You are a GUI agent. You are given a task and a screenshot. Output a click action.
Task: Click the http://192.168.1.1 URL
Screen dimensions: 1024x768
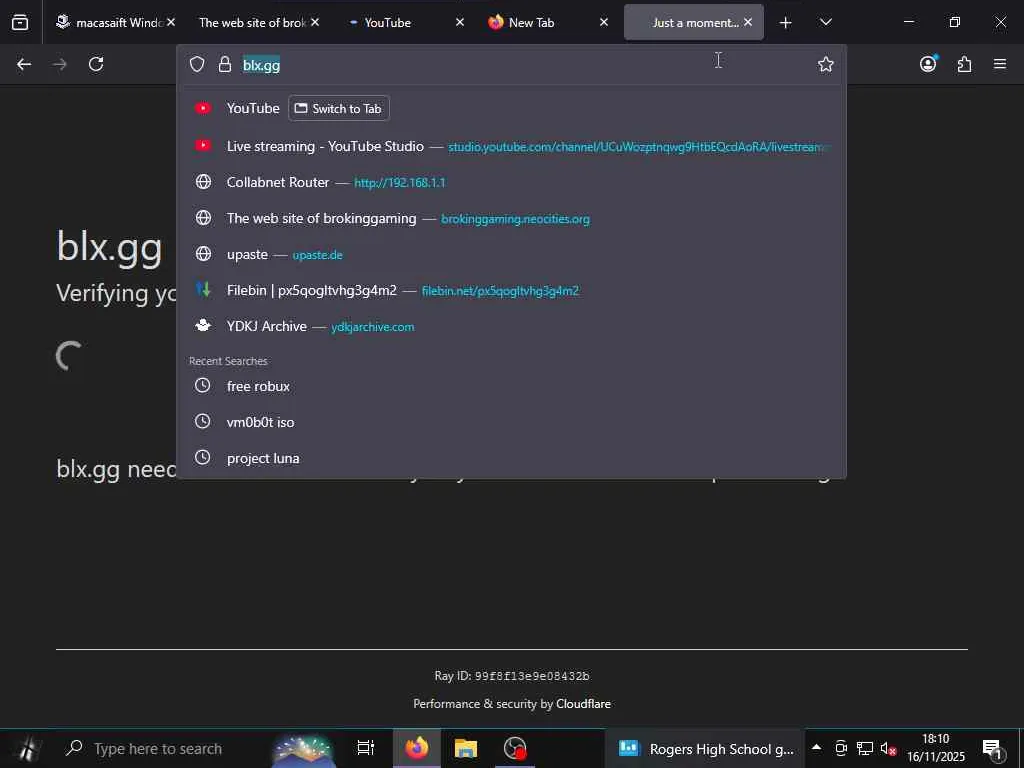(400, 183)
